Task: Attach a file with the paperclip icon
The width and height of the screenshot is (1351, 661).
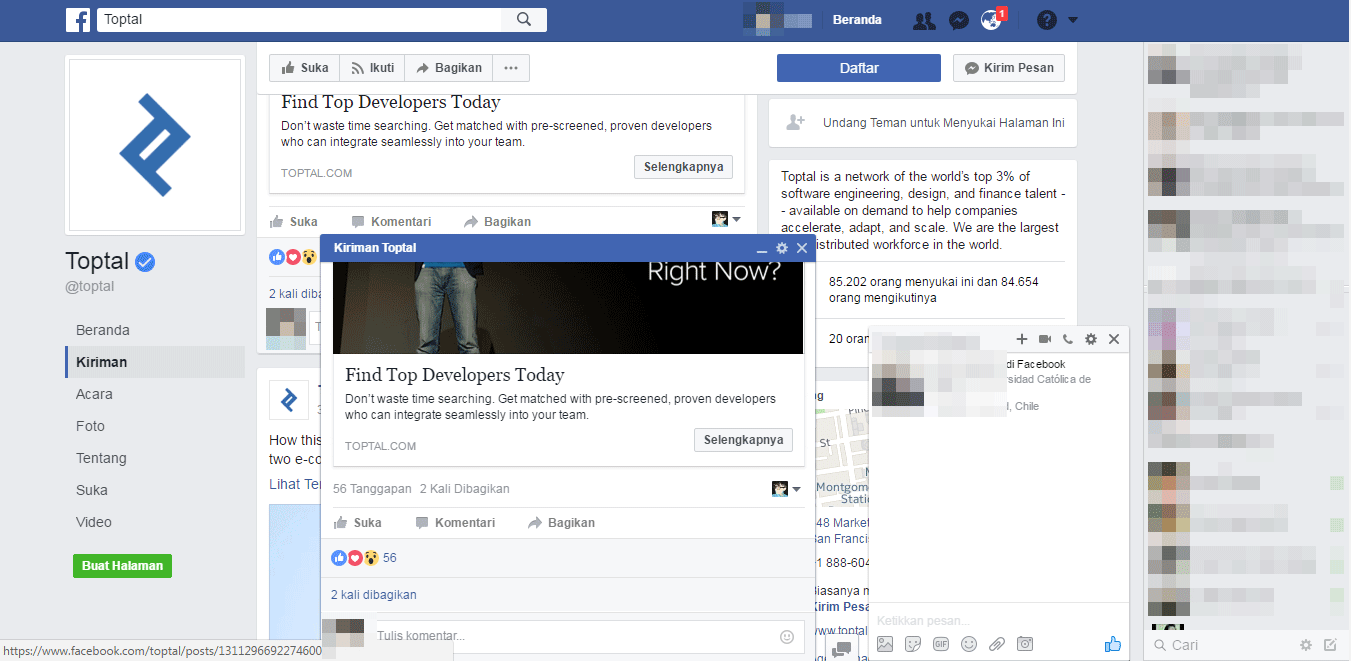Action: [997, 645]
